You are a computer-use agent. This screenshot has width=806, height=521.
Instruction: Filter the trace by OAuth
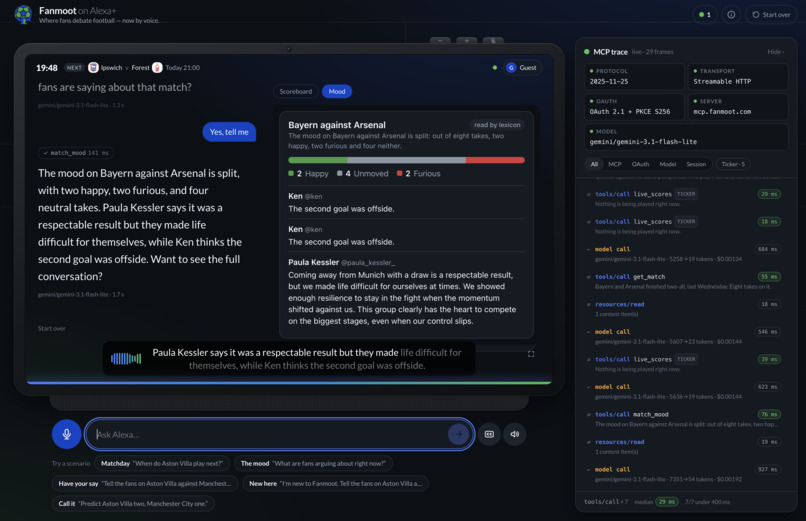(640, 164)
